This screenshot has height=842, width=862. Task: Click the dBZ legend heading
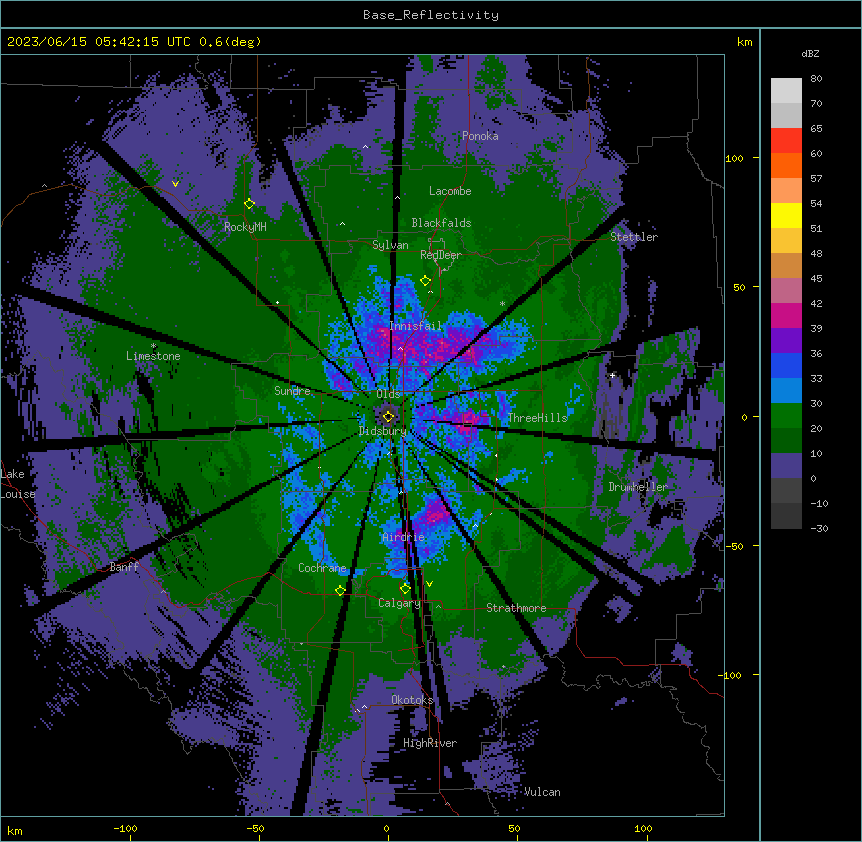pyautogui.click(x=810, y=53)
